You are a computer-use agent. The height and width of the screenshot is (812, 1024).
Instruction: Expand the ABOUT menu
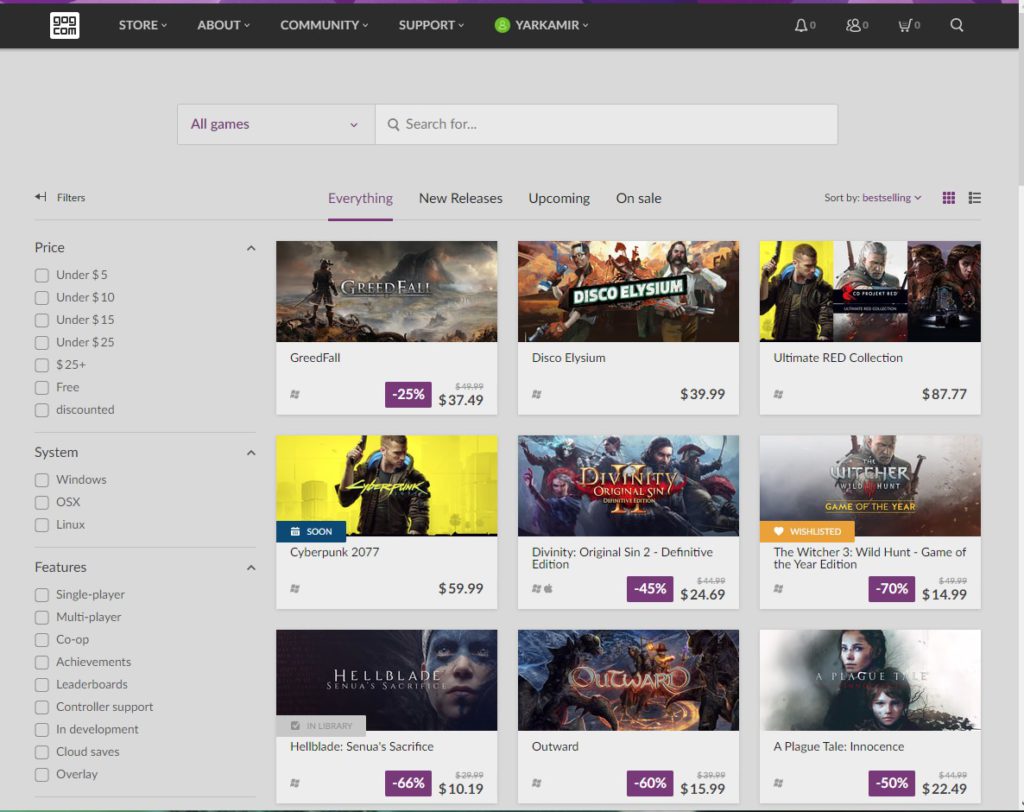[223, 25]
